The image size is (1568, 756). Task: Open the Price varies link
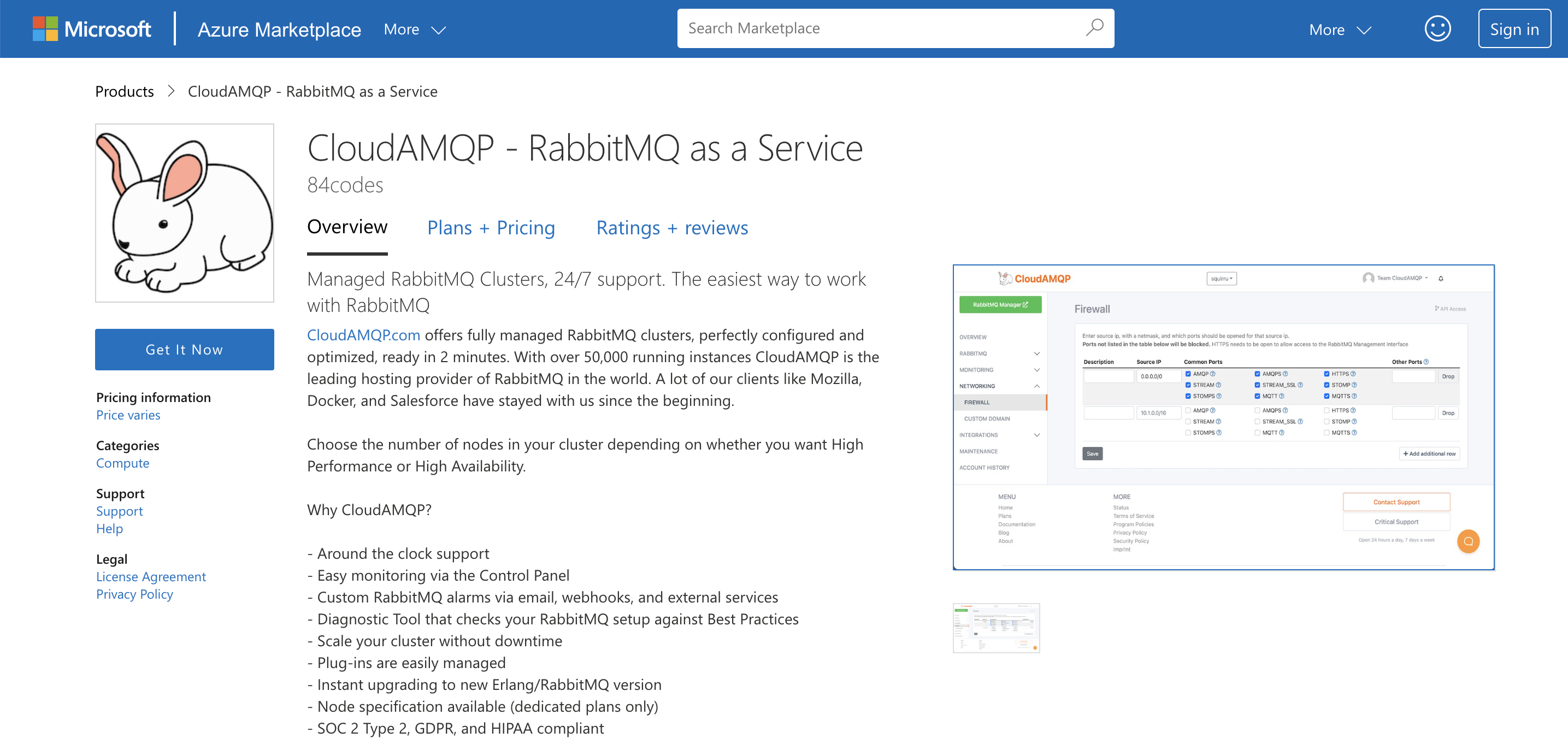(x=128, y=415)
